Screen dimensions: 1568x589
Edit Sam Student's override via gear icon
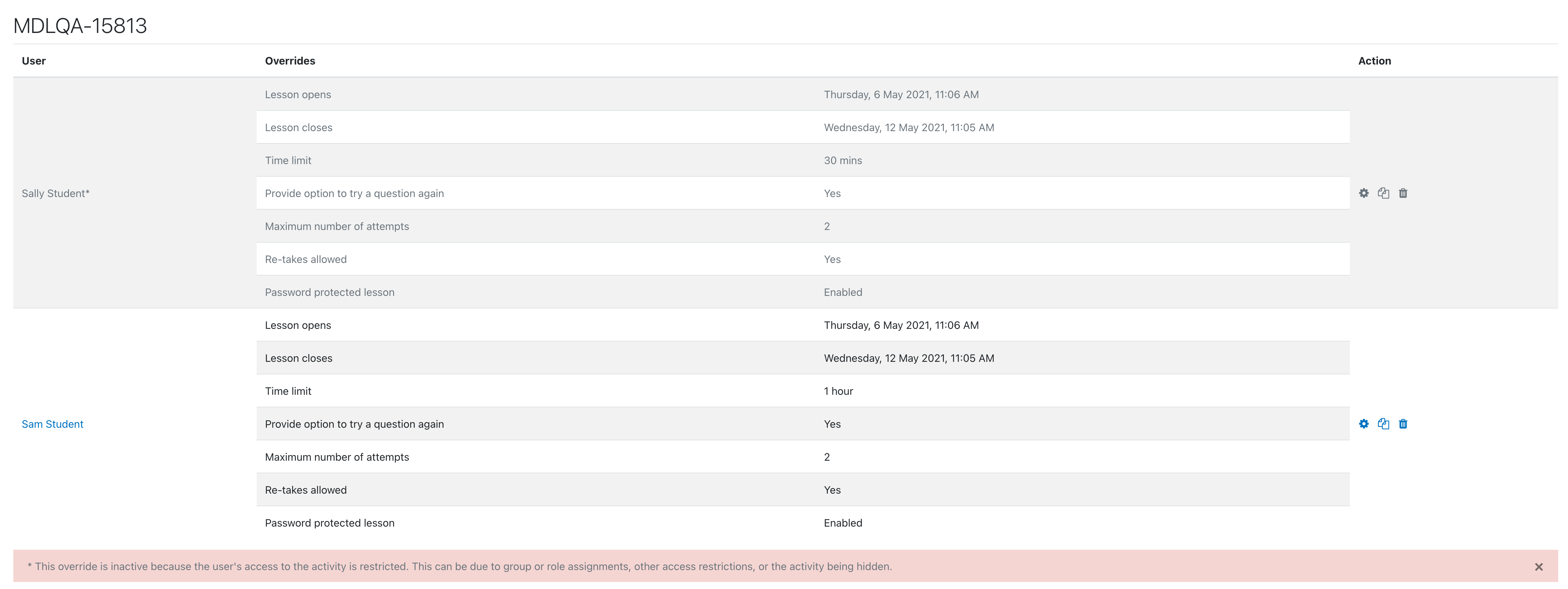[1364, 424]
